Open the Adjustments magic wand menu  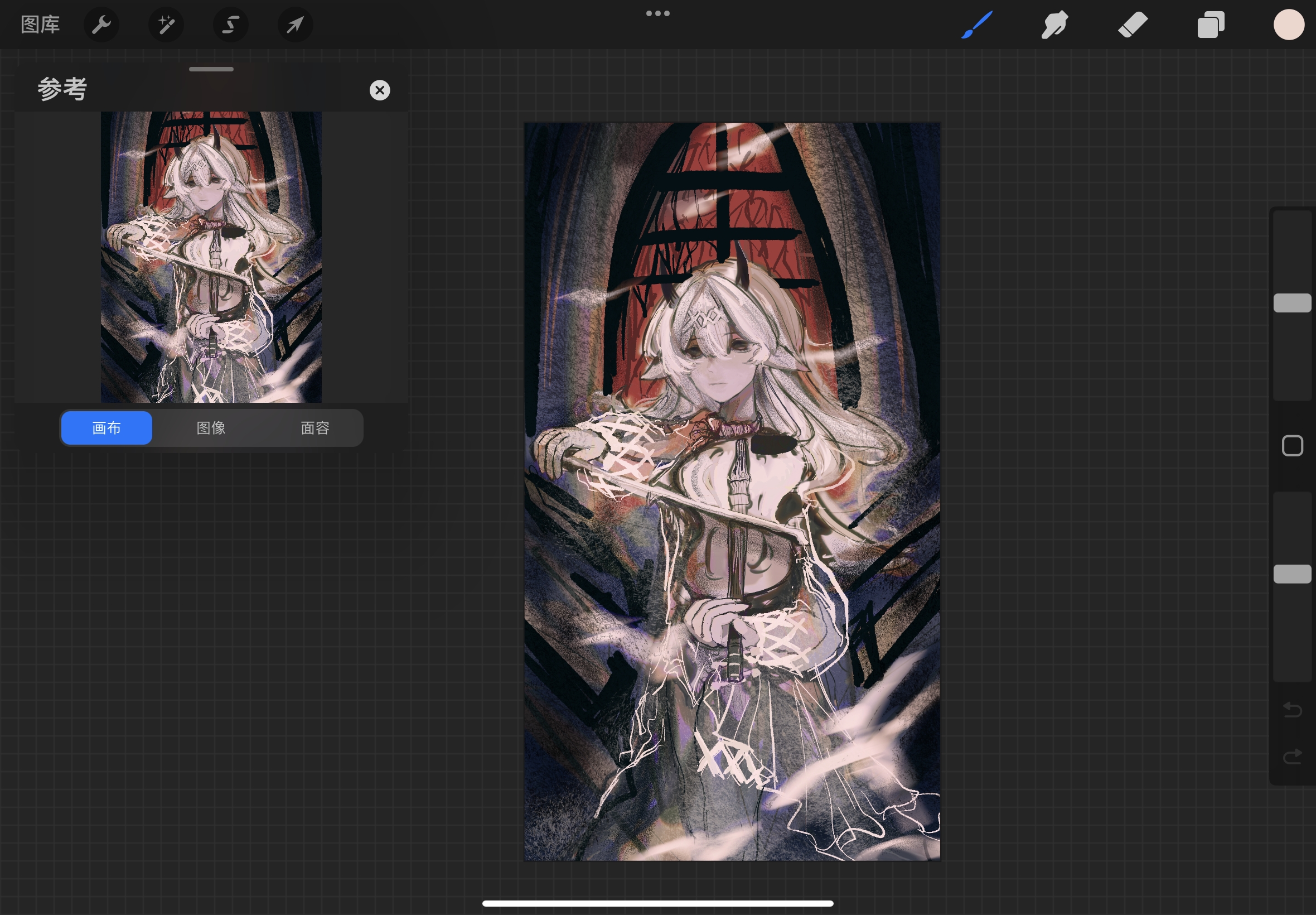pyautogui.click(x=166, y=25)
